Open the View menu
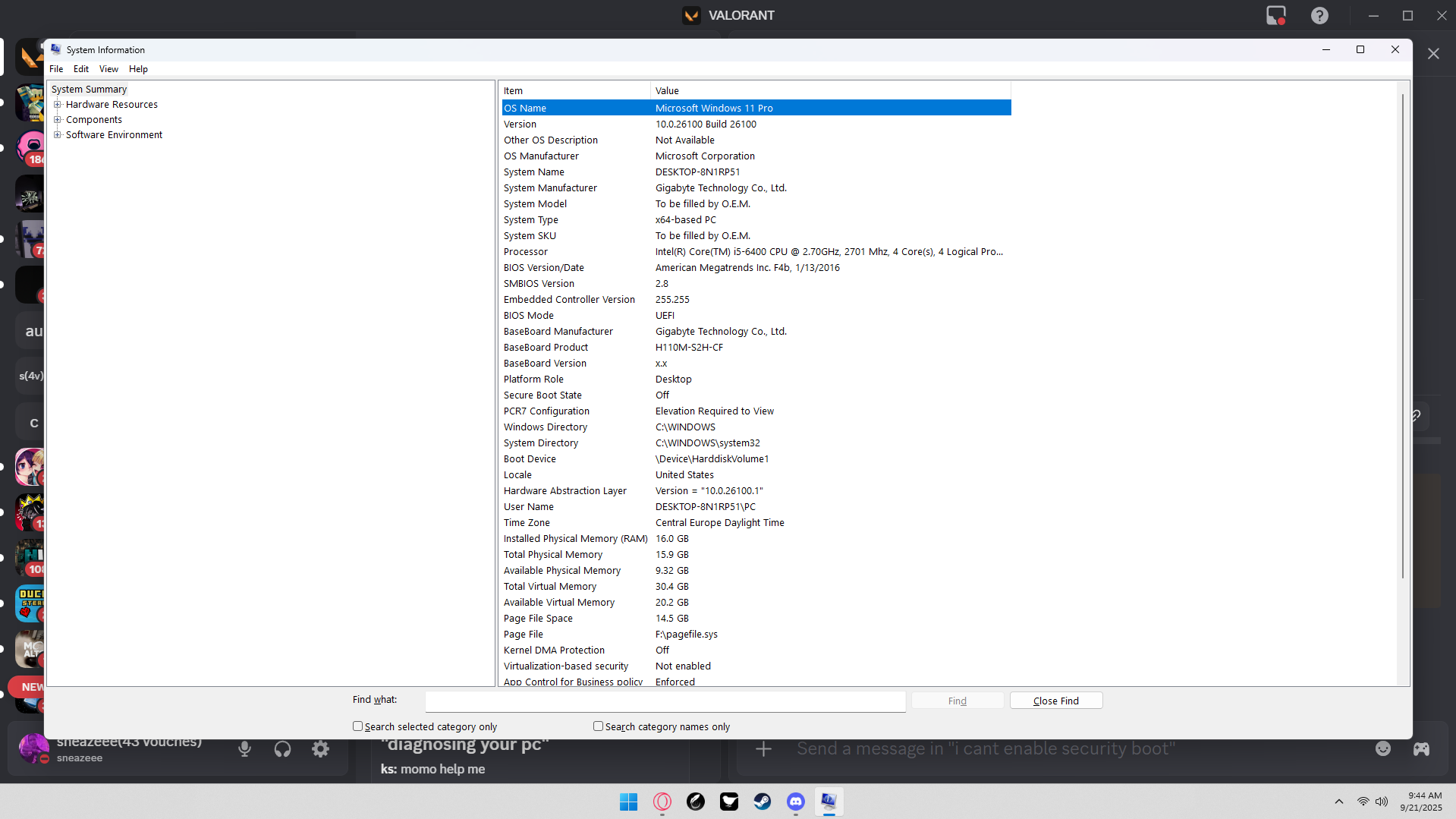The image size is (1456, 819). coord(108,69)
